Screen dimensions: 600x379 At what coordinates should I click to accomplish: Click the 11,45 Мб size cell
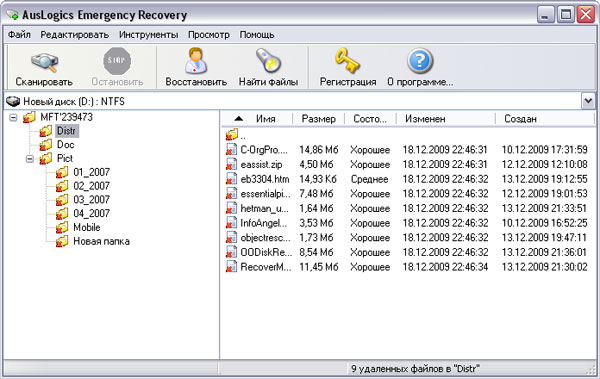pos(319,267)
